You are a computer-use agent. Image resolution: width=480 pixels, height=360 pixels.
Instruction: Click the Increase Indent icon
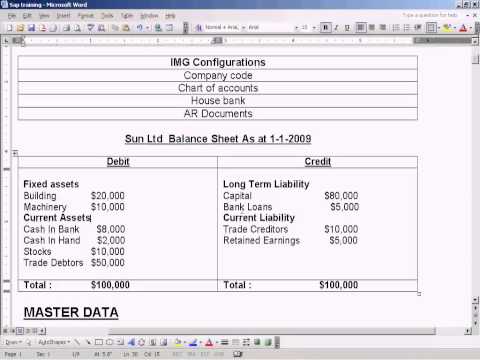pos(418,27)
